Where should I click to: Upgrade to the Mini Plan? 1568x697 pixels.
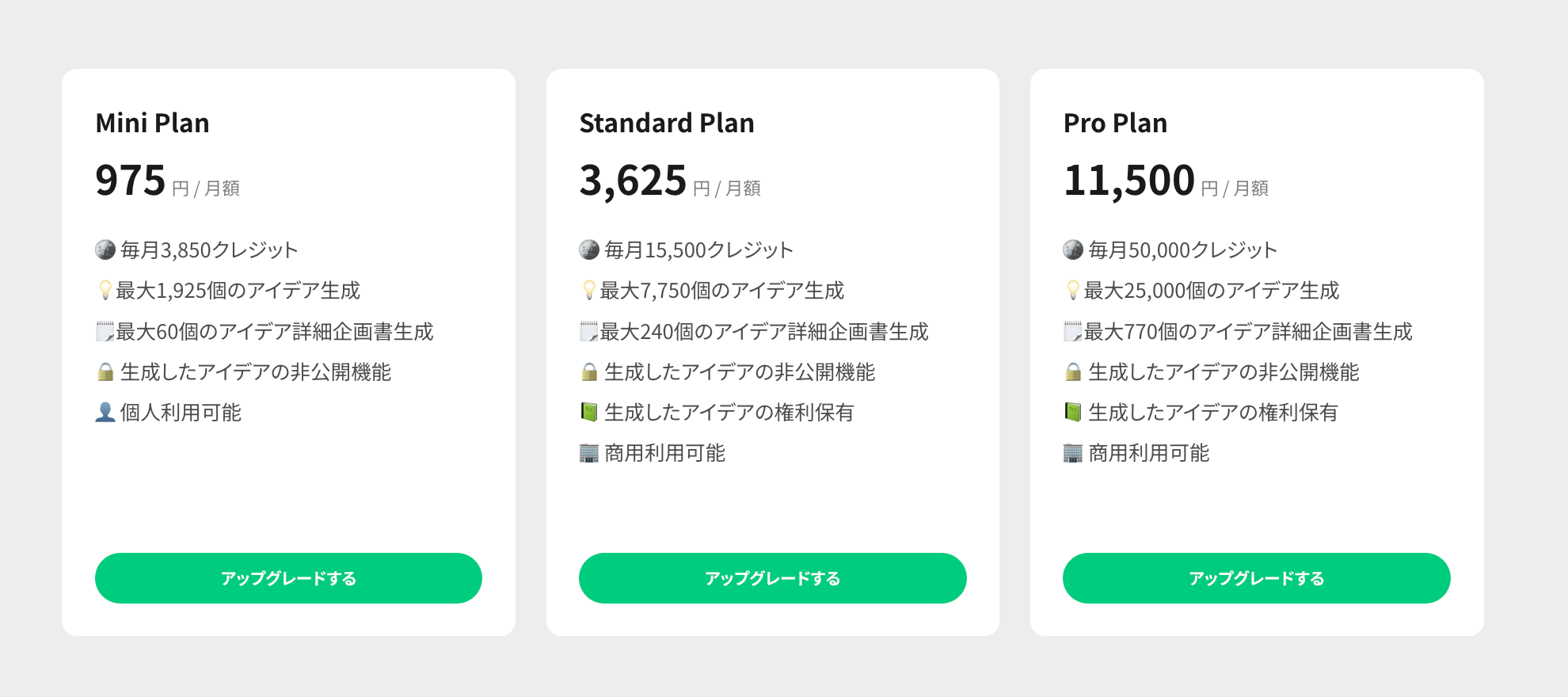point(288,578)
